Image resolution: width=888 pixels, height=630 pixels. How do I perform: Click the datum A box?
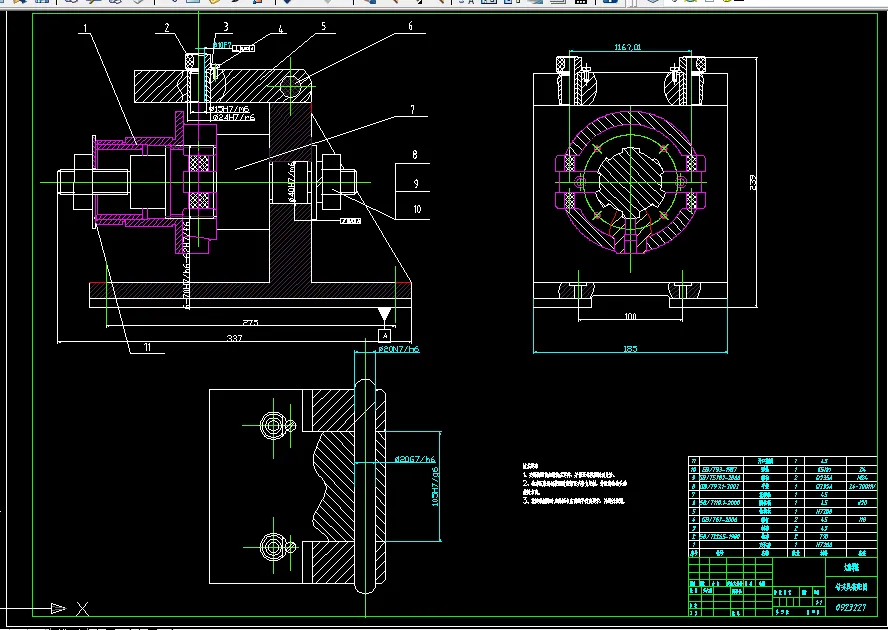(x=385, y=335)
